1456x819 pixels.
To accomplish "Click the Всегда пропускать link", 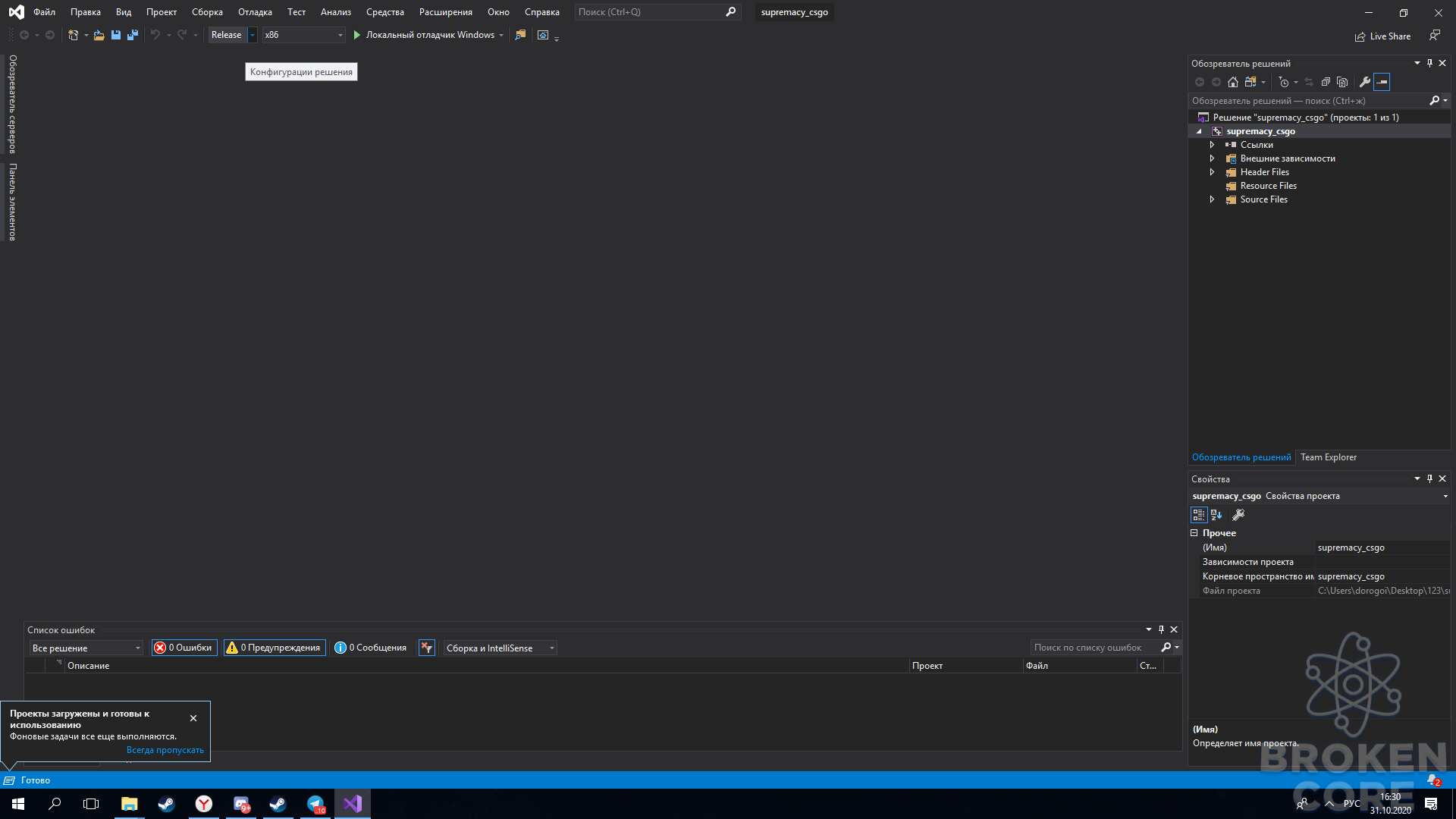I will [165, 750].
